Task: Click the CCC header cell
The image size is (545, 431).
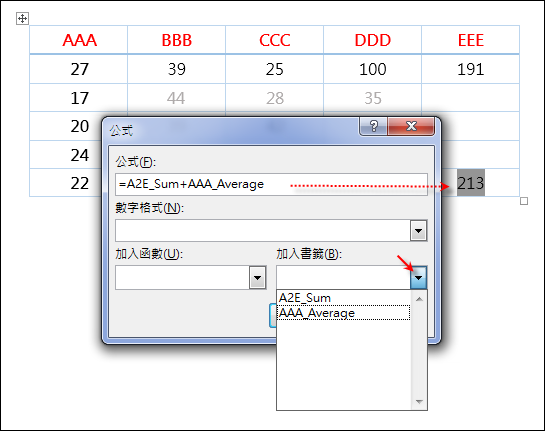Action: [275, 40]
